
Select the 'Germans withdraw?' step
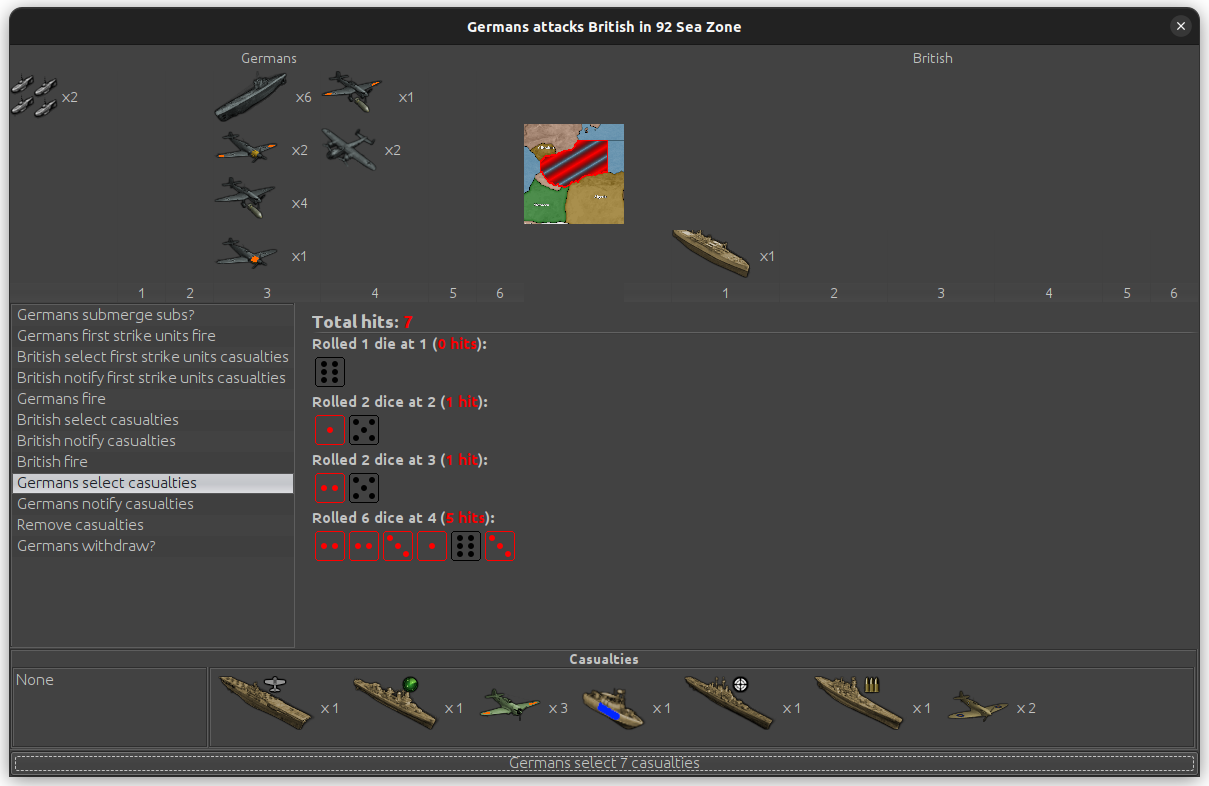(x=153, y=546)
